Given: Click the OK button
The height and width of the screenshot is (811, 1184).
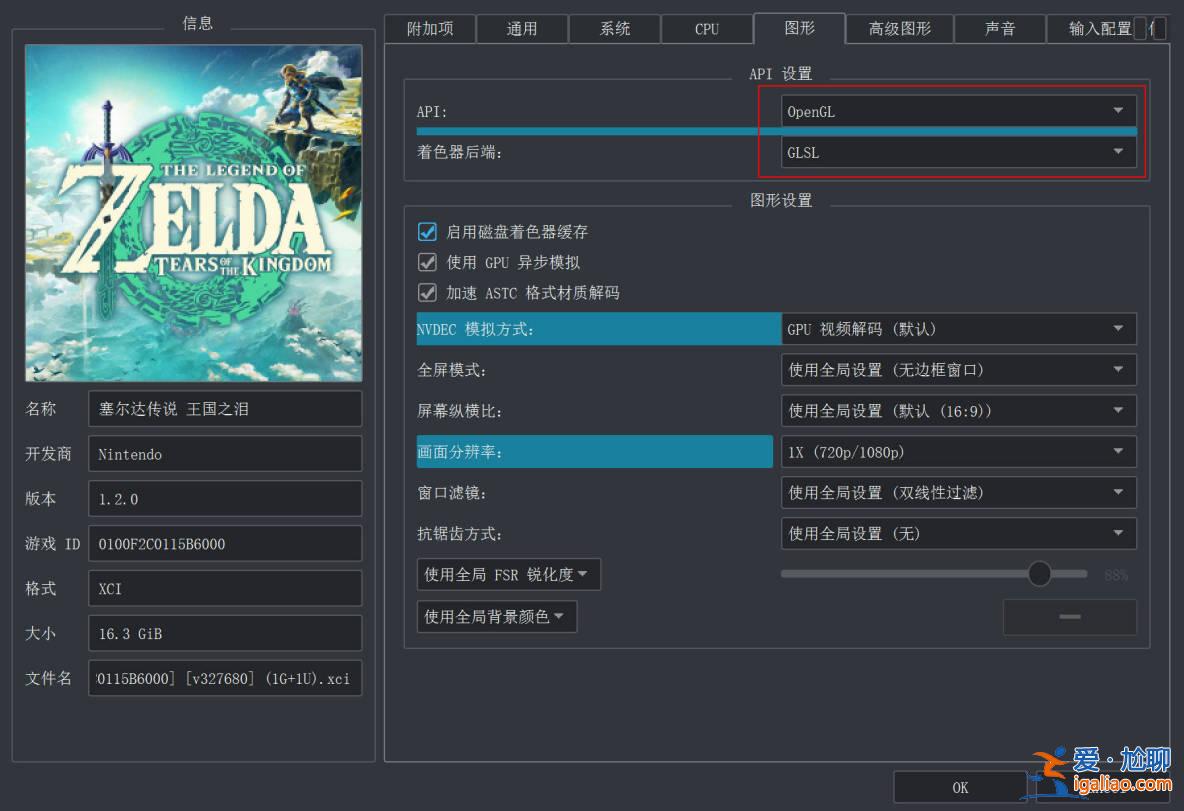Looking at the screenshot, I should pos(960,787).
